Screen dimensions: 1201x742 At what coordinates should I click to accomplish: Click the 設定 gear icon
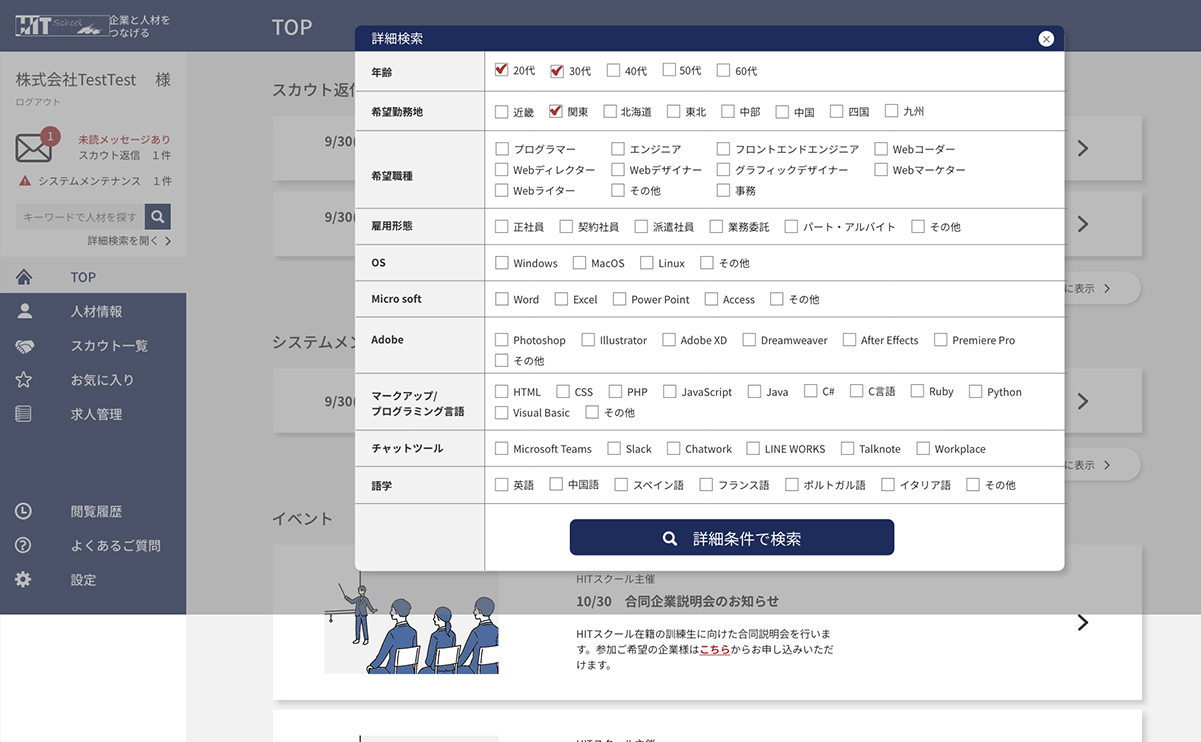click(x=24, y=579)
